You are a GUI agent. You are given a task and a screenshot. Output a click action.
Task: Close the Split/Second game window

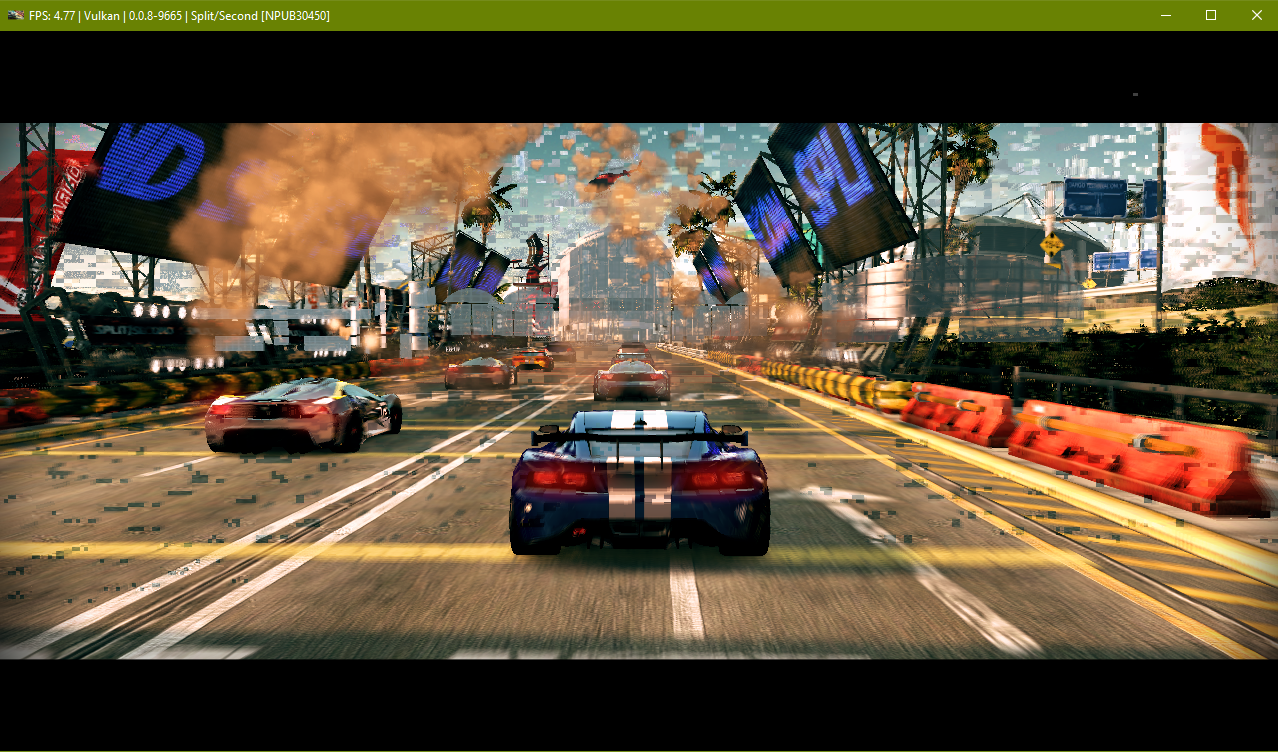pyautogui.click(x=1256, y=15)
